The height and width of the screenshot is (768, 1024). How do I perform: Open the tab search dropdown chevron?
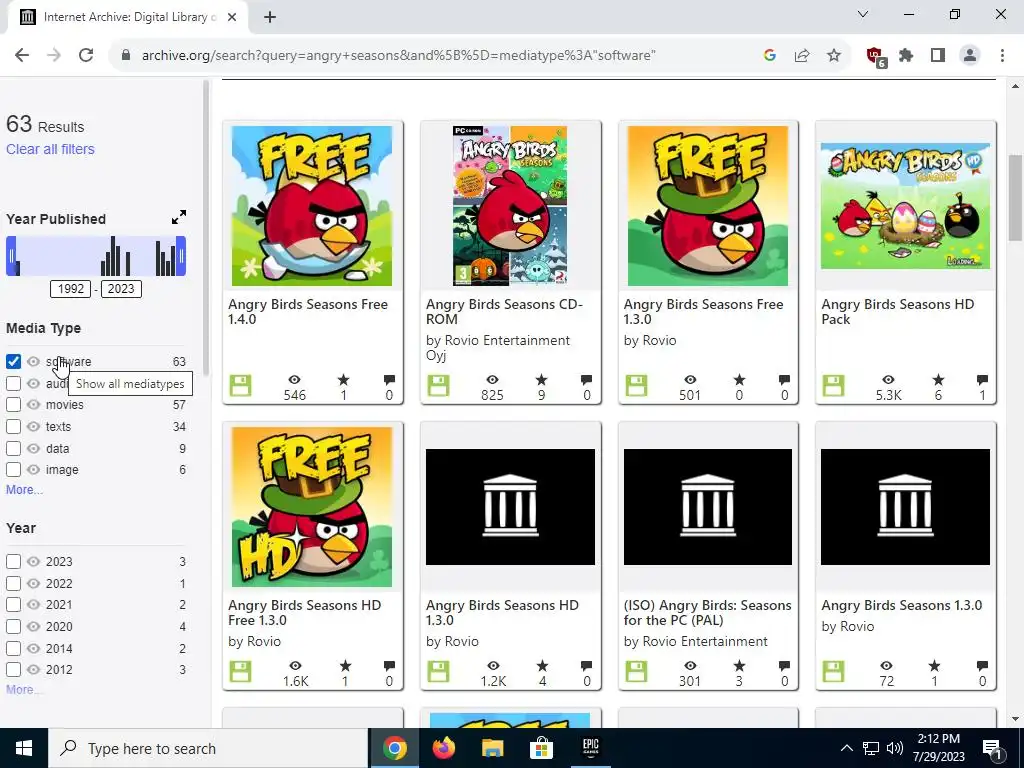pyautogui.click(x=863, y=14)
